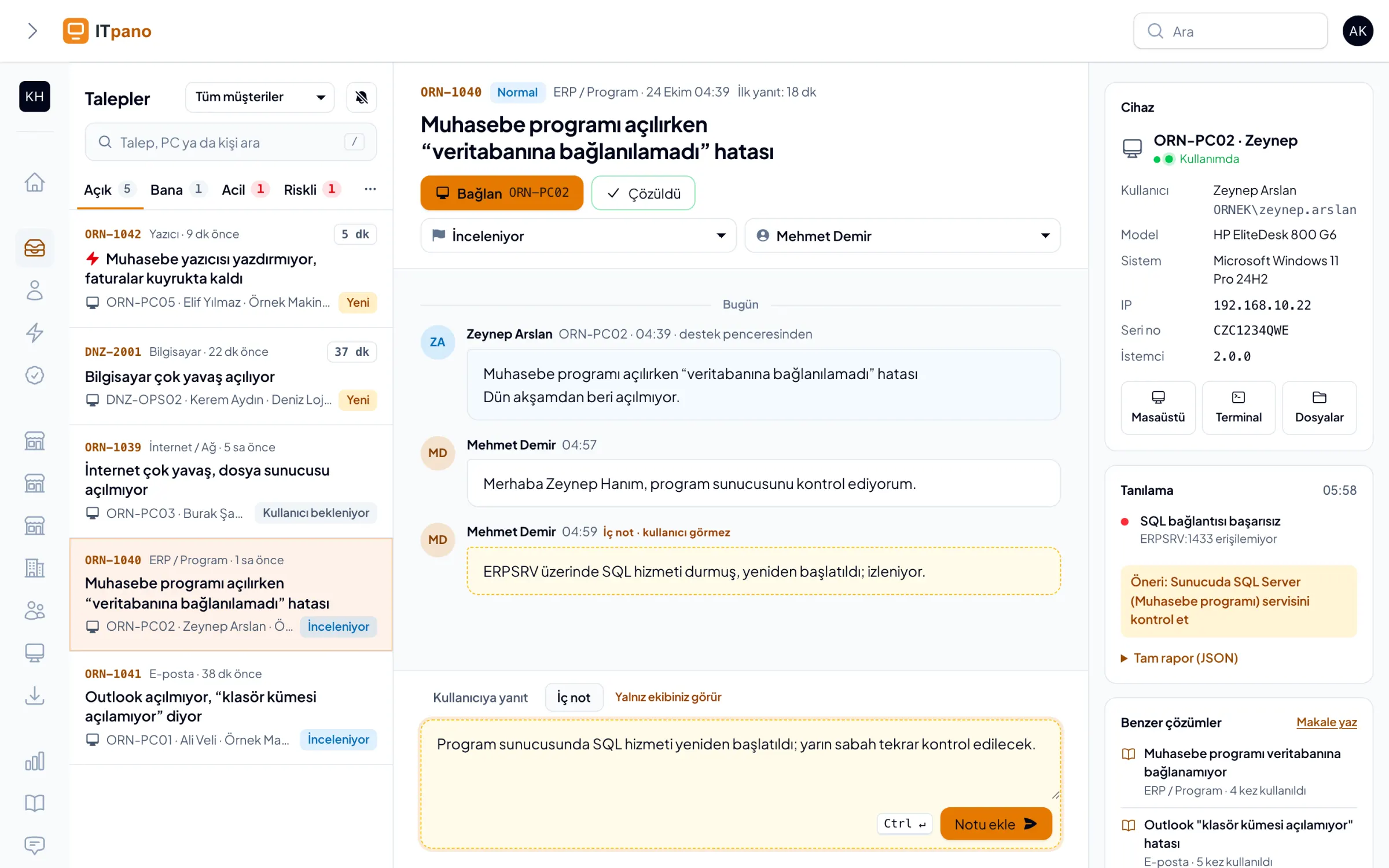Screen dimensions: 1389x868
Task: Open the AK user avatar menu
Action: coord(1357,31)
